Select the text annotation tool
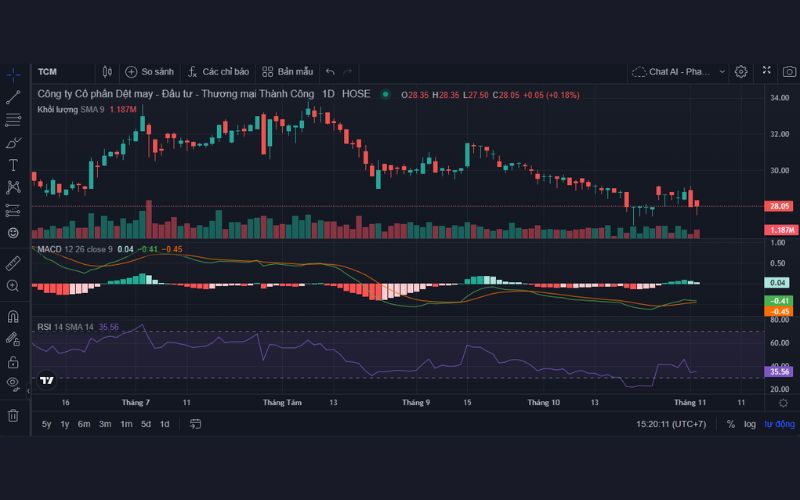The width and height of the screenshot is (800, 500). [x=13, y=165]
